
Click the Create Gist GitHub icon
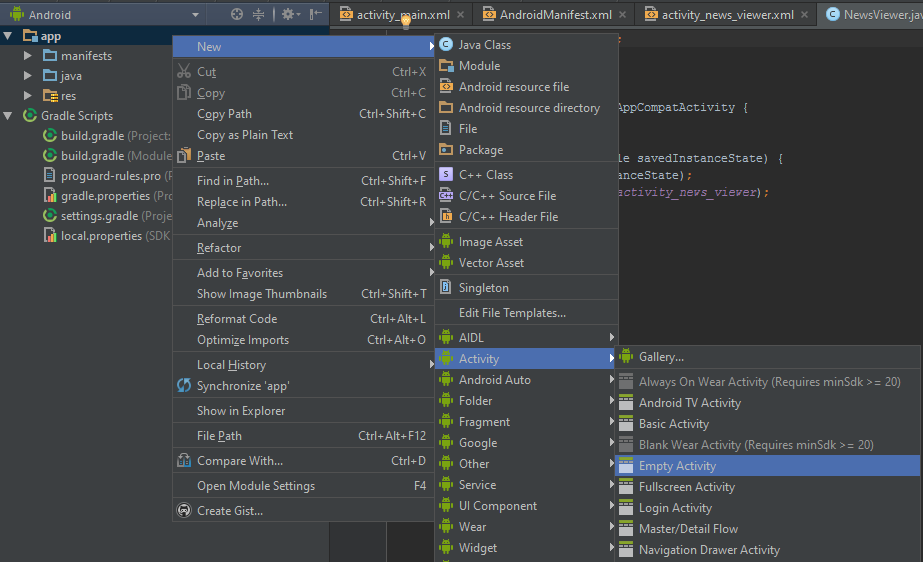(183, 511)
